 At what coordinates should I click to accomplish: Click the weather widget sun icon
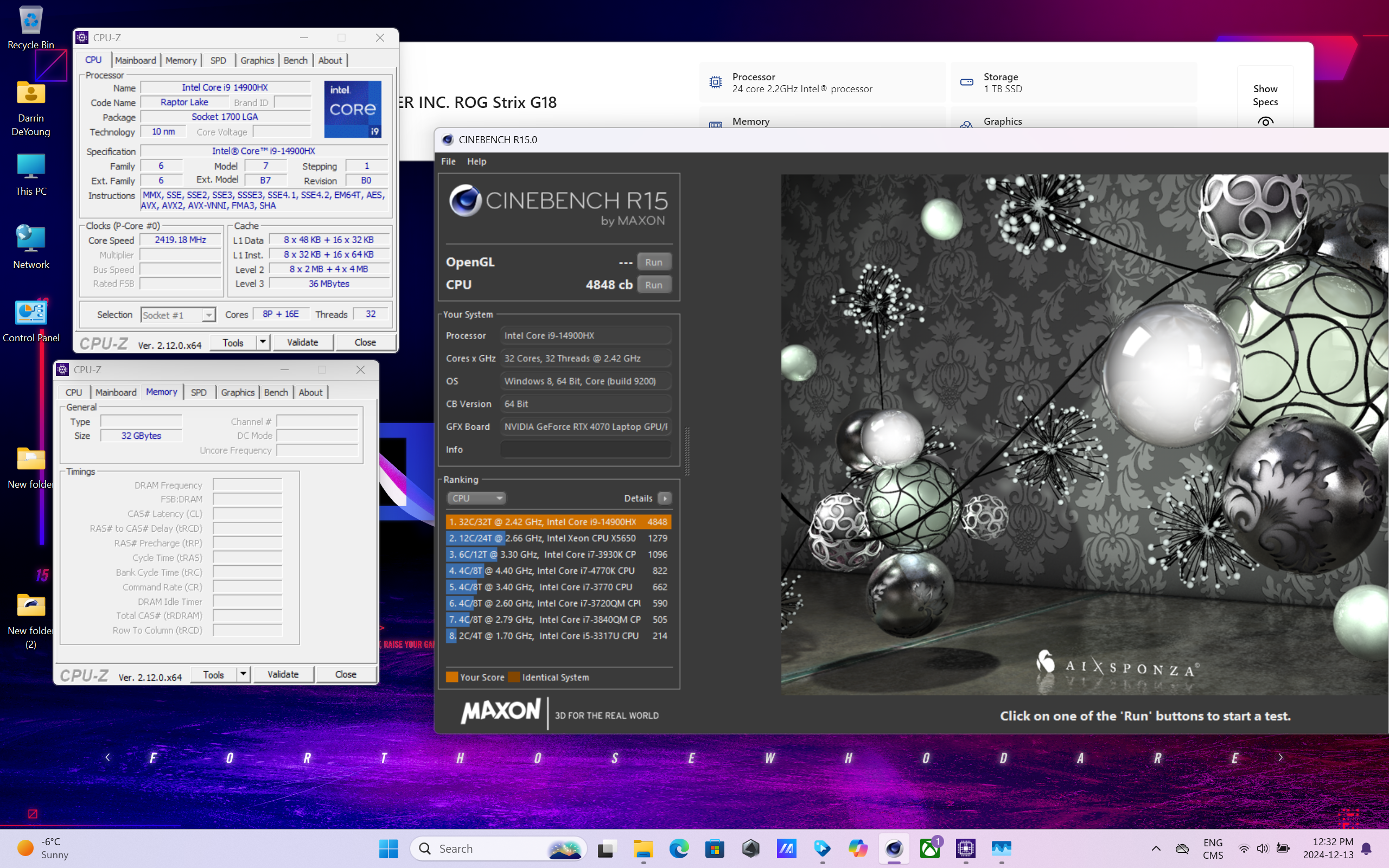tap(26, 848)
